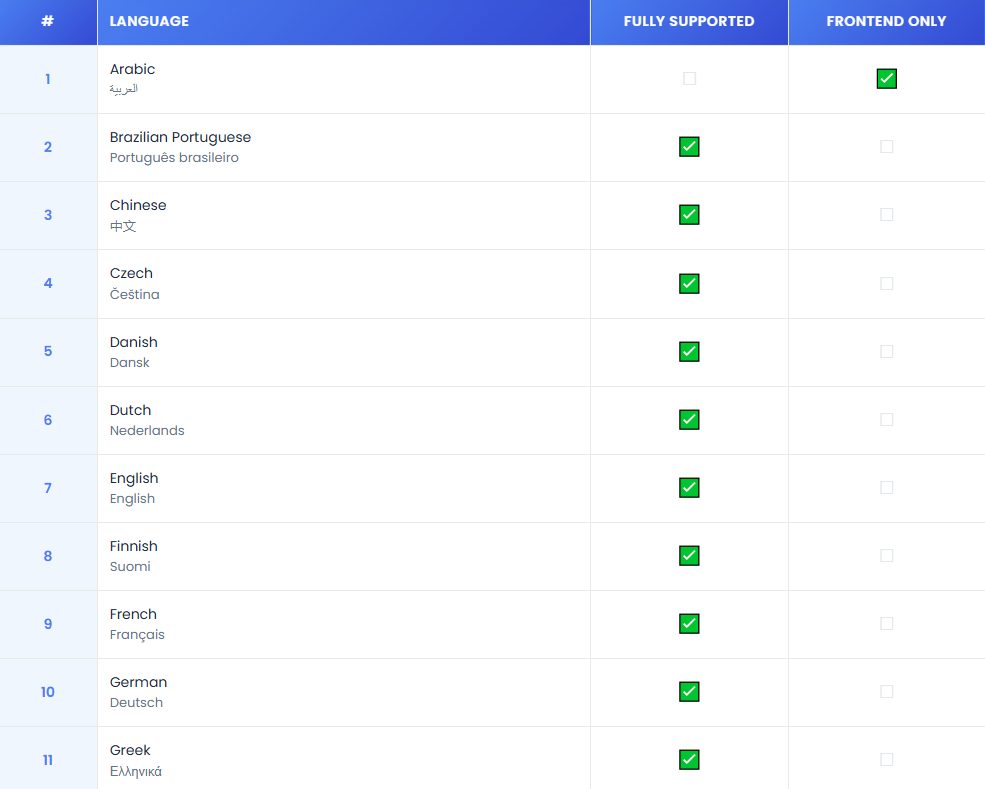This screenshot has width=985, height=789.
Task: Uncheck Frontend Only checkbox for Arabic
Action: click(886, 79)
